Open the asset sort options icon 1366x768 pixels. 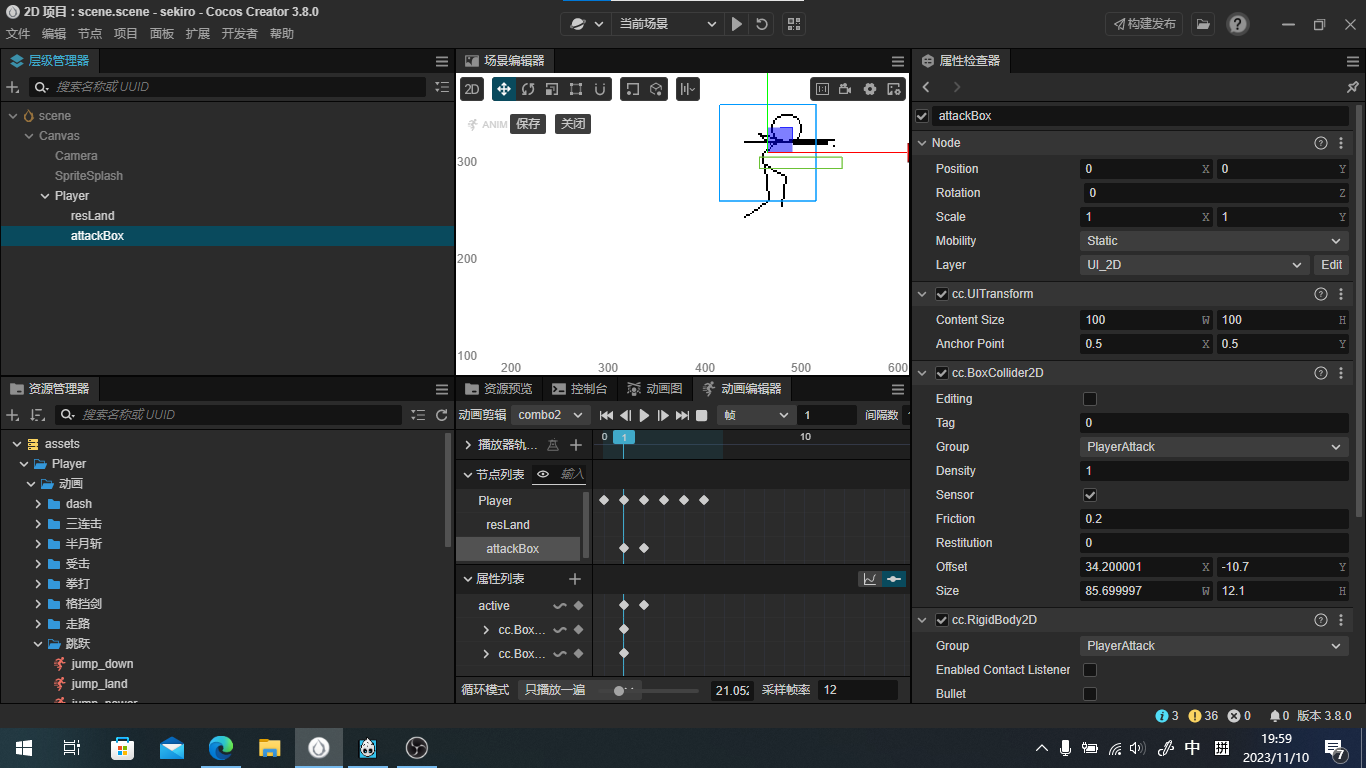click(37, 415)
